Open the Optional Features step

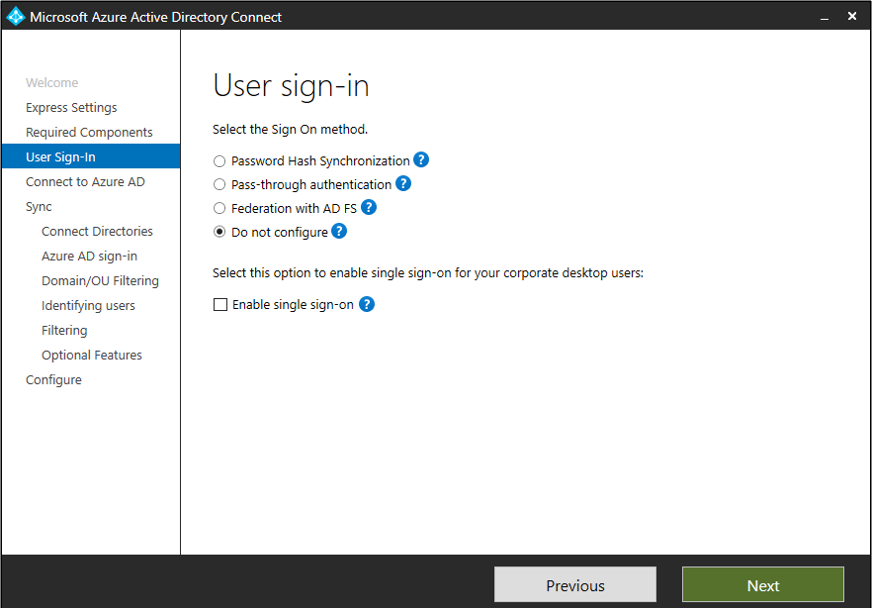91,354
